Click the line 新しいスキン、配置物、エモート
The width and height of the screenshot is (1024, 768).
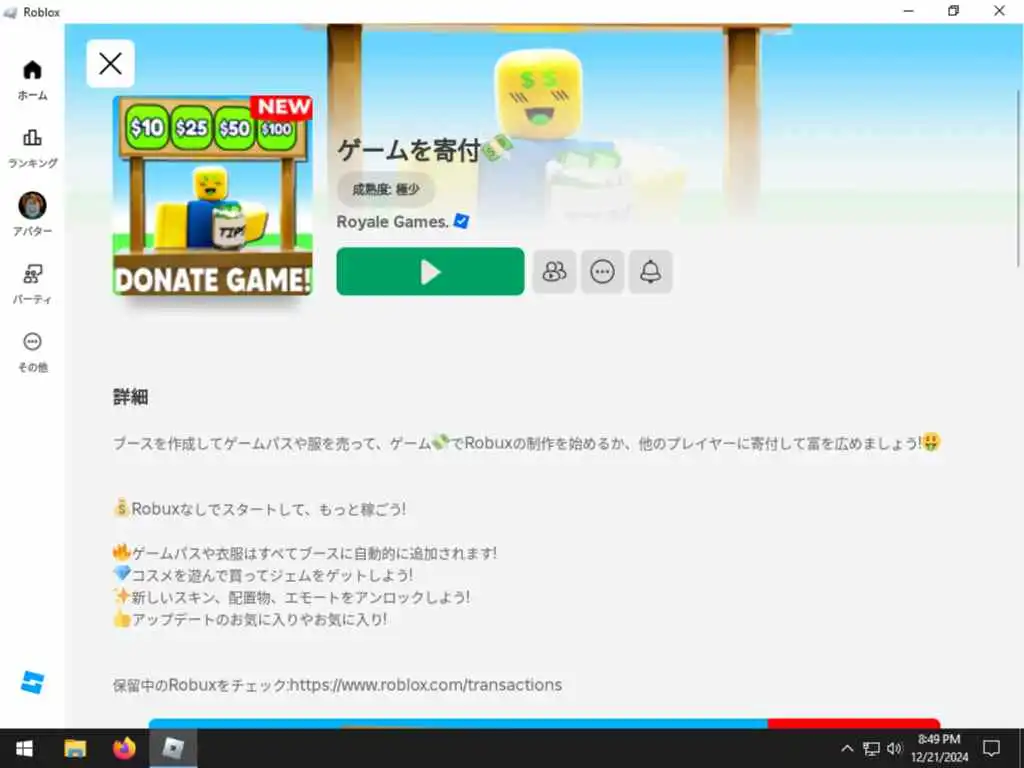coord(291,597)
